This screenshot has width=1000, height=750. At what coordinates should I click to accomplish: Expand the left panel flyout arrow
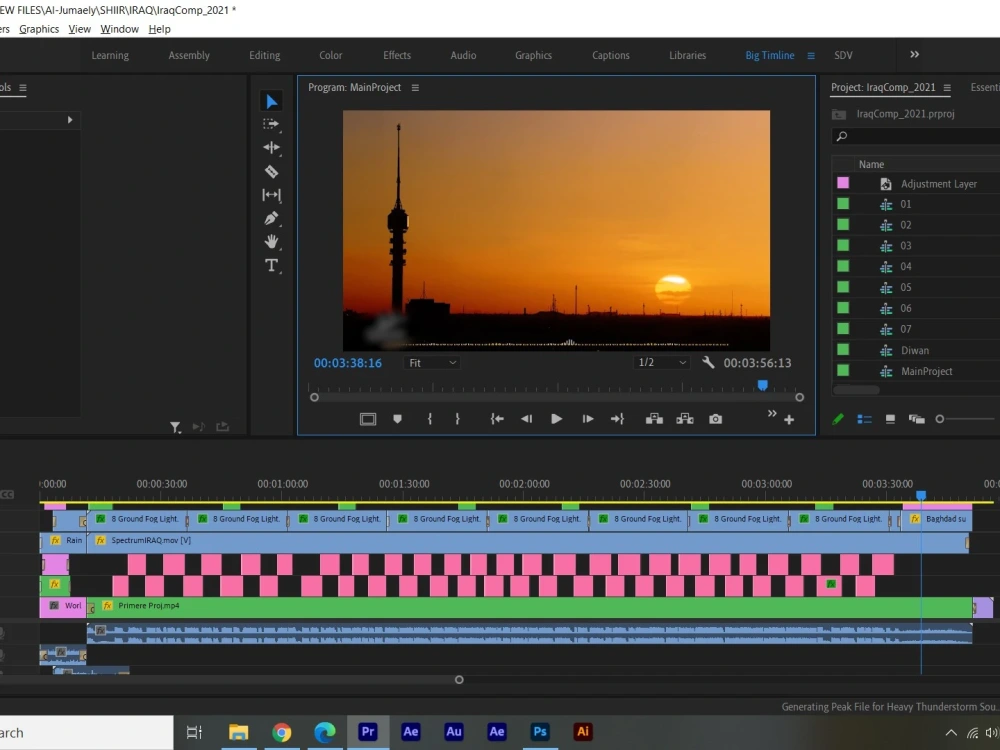click(x=70, y=120)
